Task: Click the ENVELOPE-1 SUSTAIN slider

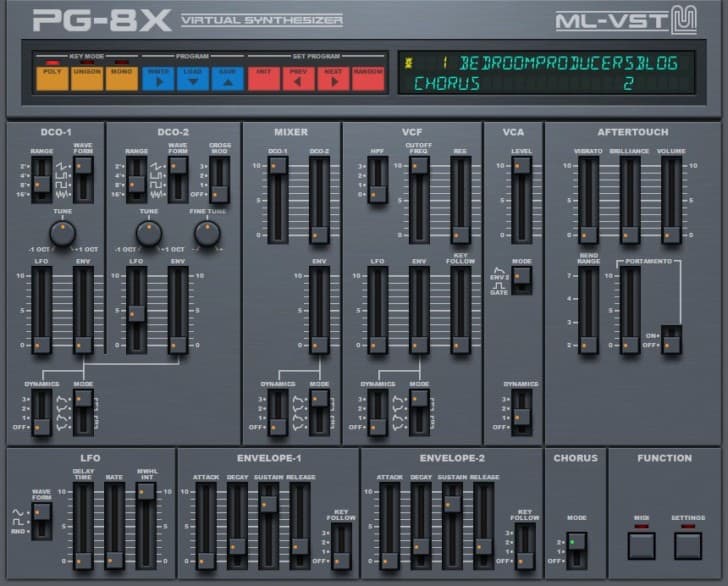Action: (268, 526)
